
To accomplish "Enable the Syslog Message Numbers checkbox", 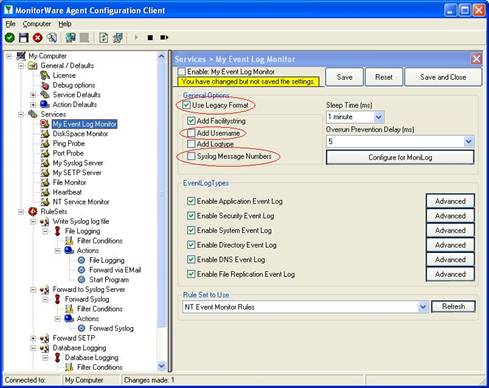I will point(191,156).
